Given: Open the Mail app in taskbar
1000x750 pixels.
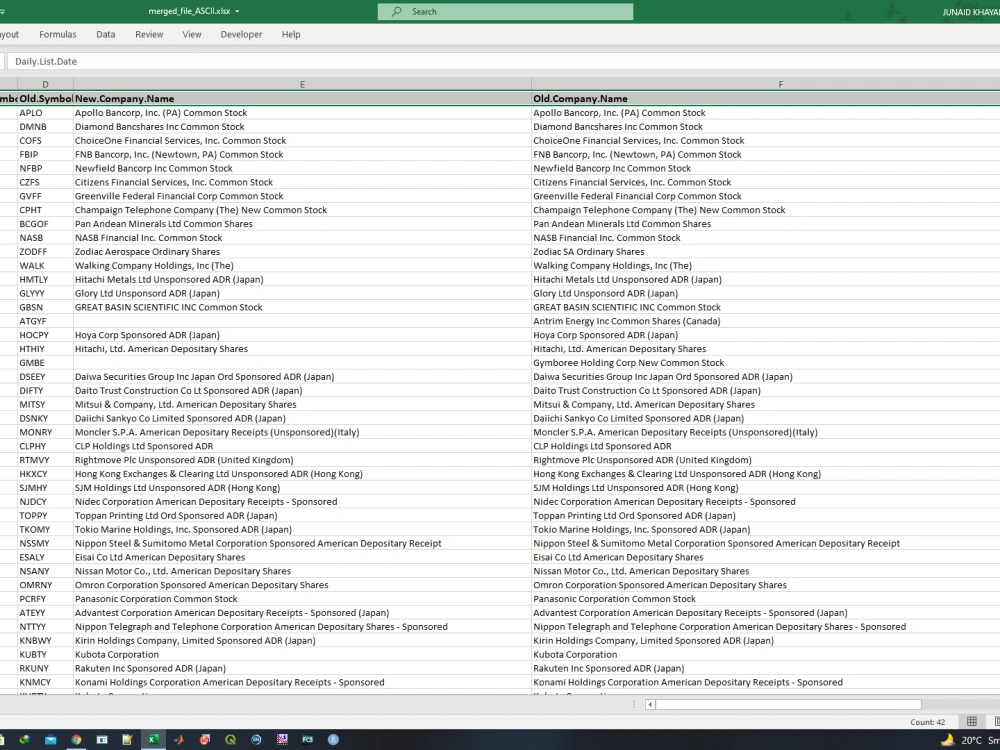Looking at the screenshot, I should [x=50, y=740].
